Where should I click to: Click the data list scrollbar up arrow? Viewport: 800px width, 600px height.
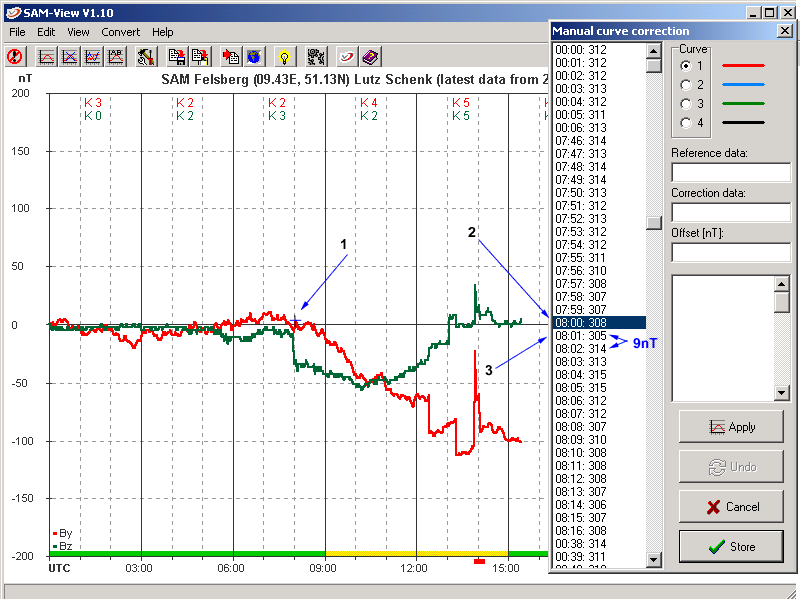click(x=654, y=51)
